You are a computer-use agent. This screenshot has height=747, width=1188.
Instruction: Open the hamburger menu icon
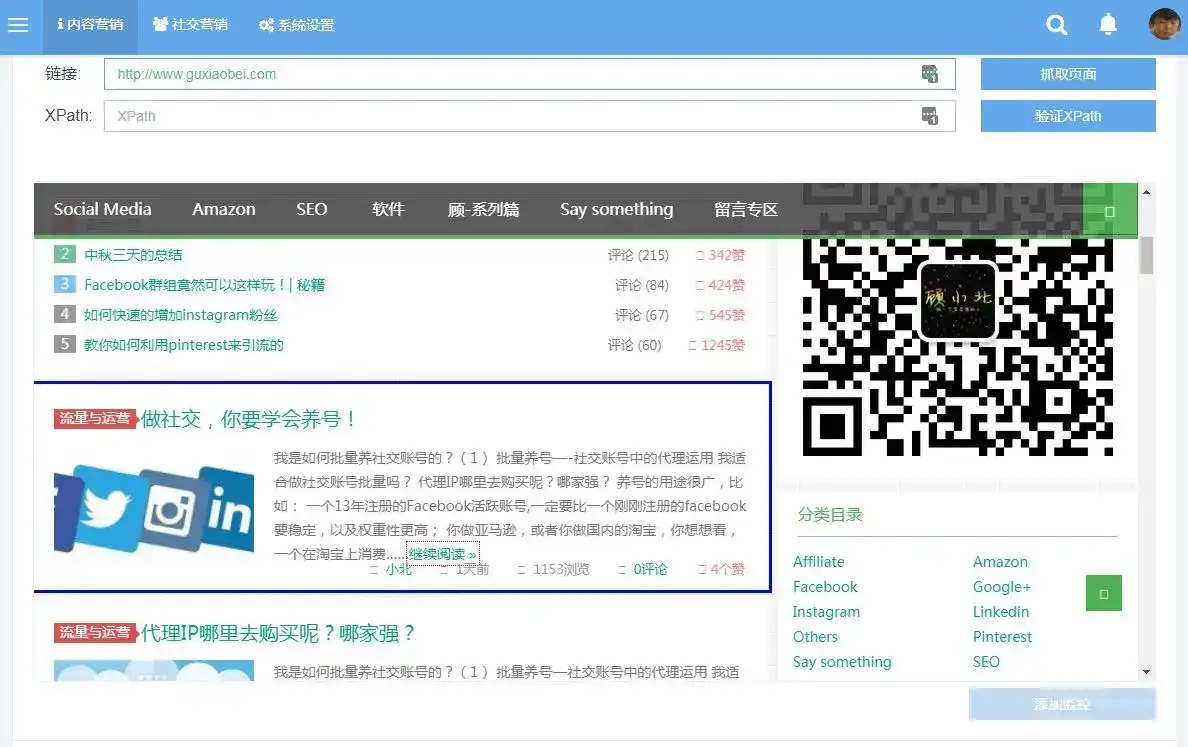tap(18, 25)
